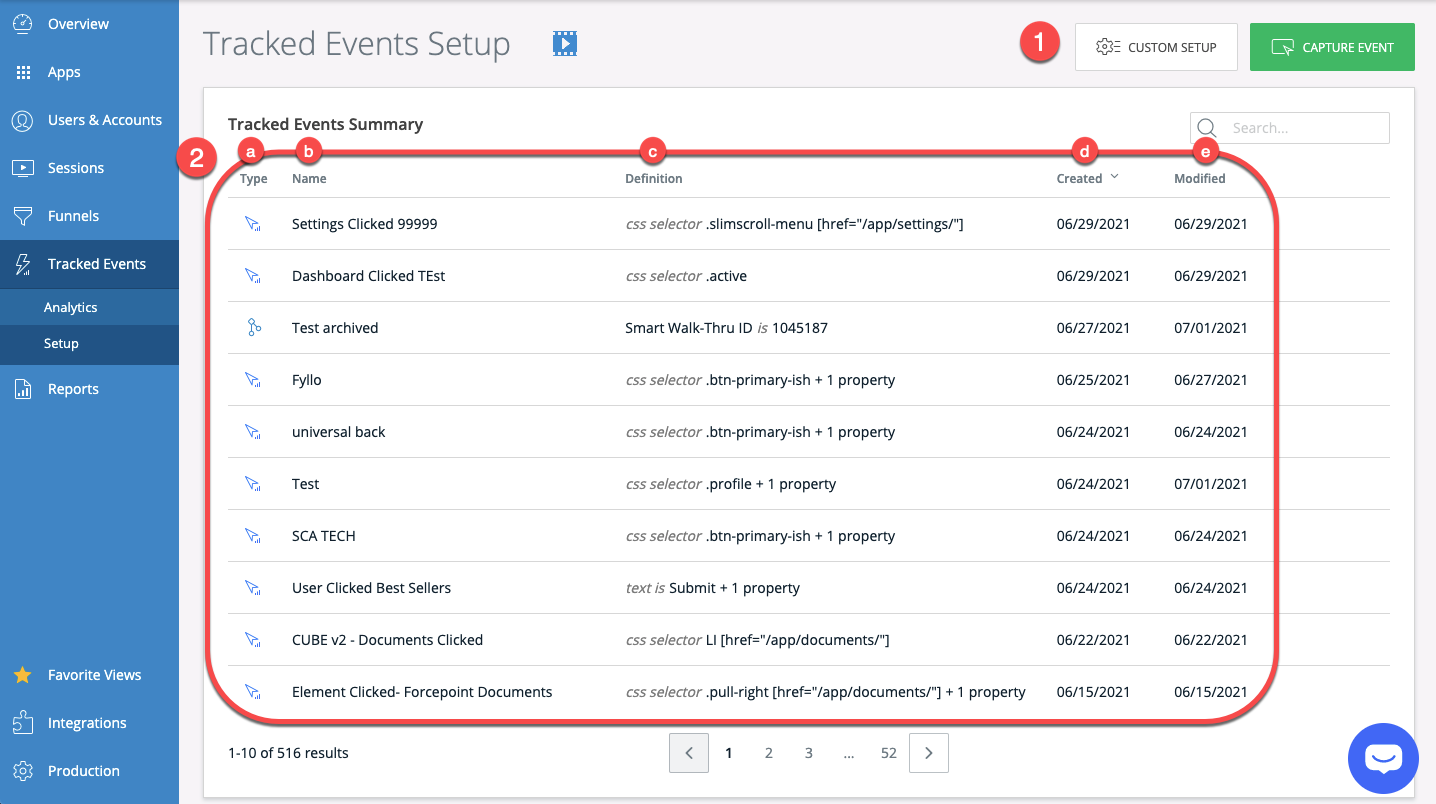Click the Search events input field
This screenshot has height=804, width=1436.
click(1290, 128)
